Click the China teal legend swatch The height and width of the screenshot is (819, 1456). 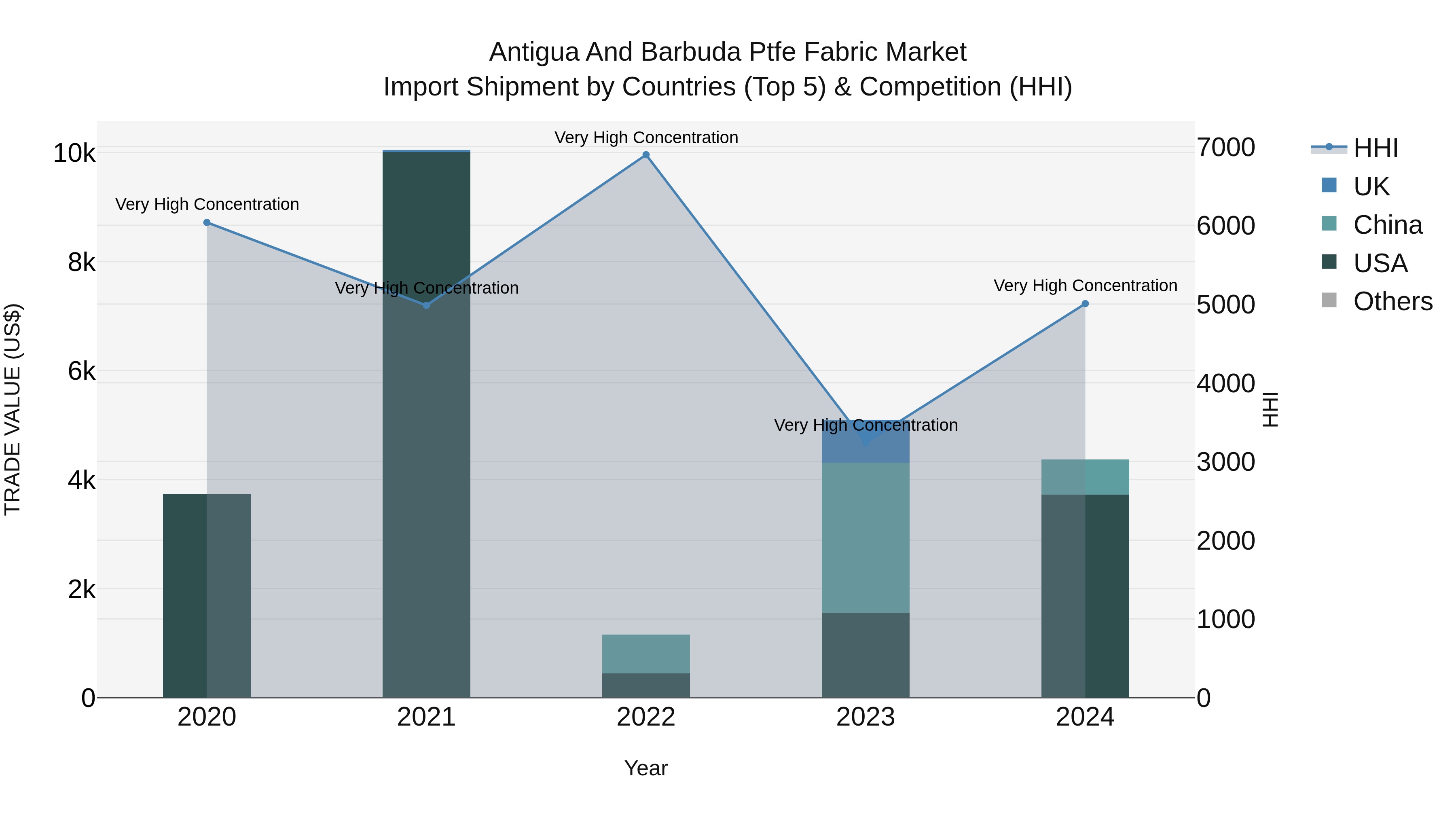[1329, 224]
